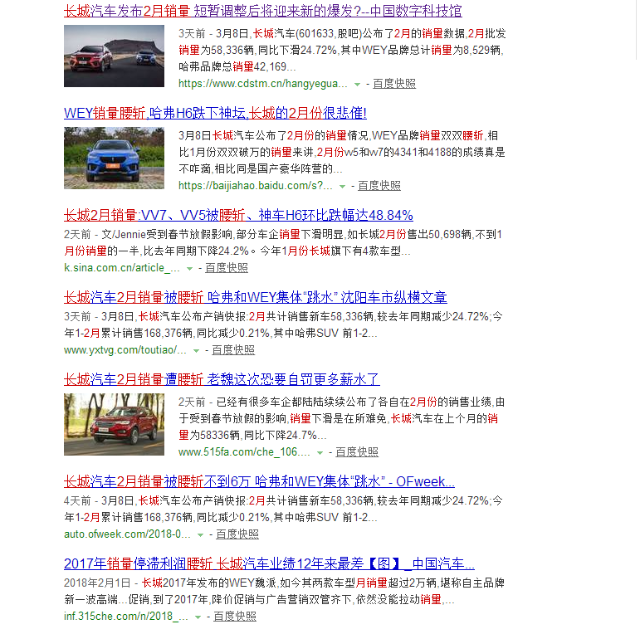Open 百度快照 next to cdstm.cn URL
This screenshot has width=640, height=634.
click(x=394, y=84)
